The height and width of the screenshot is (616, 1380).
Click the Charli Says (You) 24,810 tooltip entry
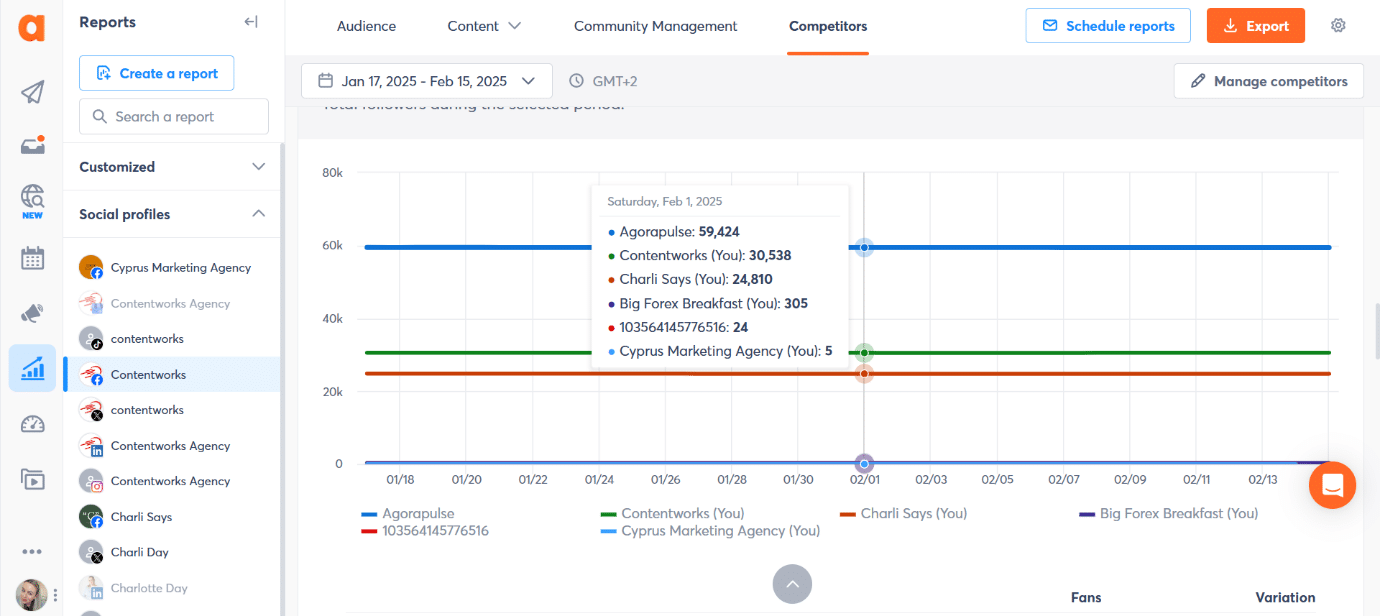point(690,280)
